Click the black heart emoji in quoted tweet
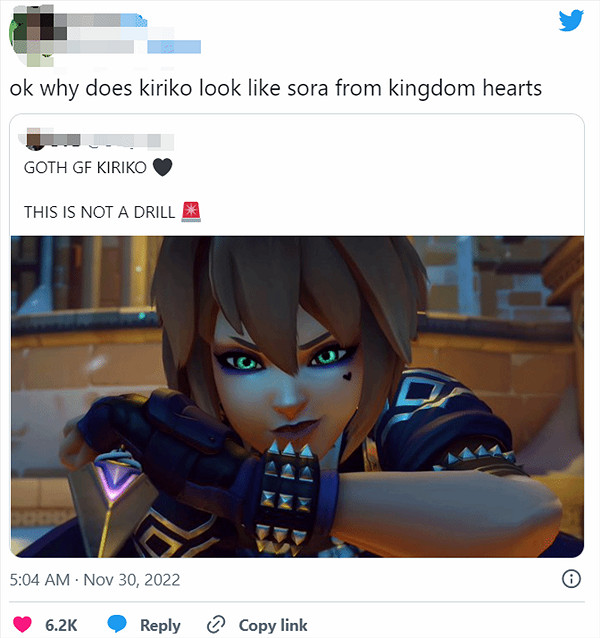This screenshot has height=638, width=600. (162, 167)
